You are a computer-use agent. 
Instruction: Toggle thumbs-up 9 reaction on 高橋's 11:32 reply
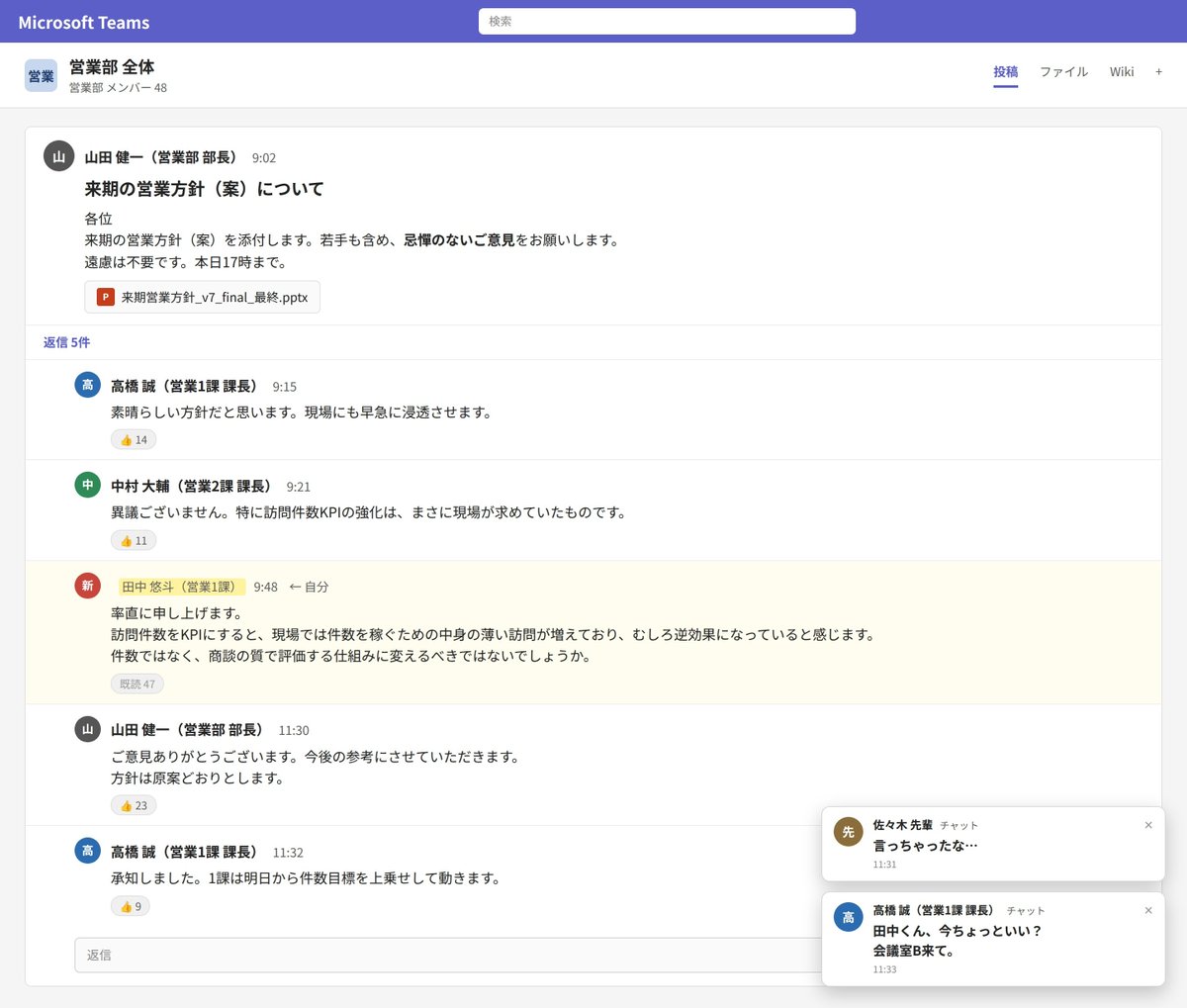point(131,906)
